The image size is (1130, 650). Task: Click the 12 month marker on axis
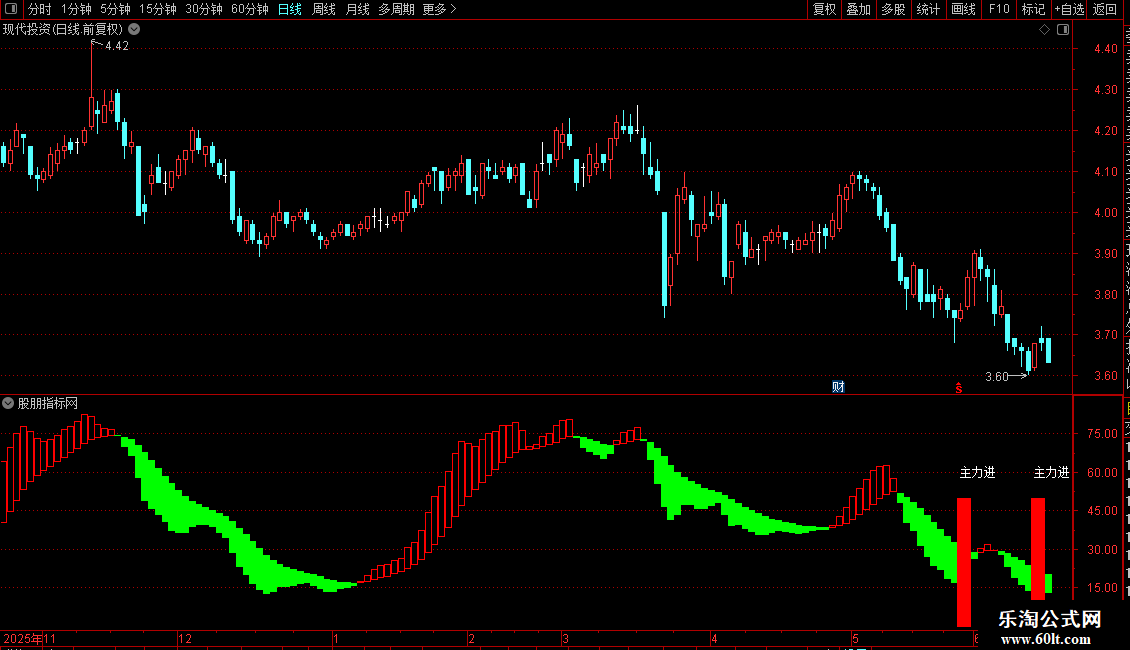click(185, 638)
